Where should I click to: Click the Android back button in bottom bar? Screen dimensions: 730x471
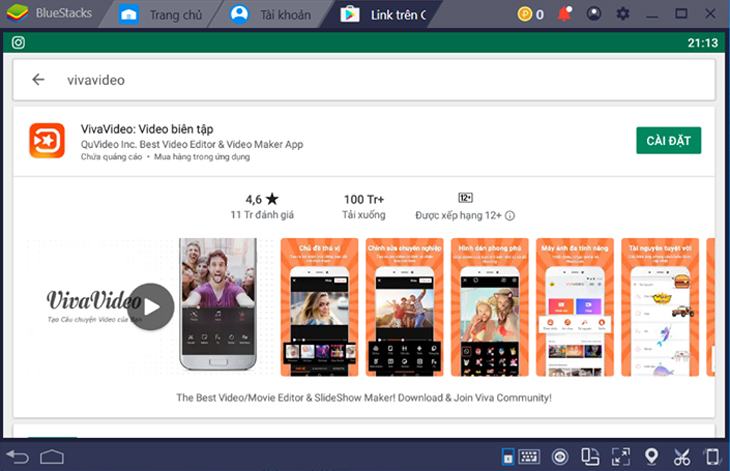(18, 457)
